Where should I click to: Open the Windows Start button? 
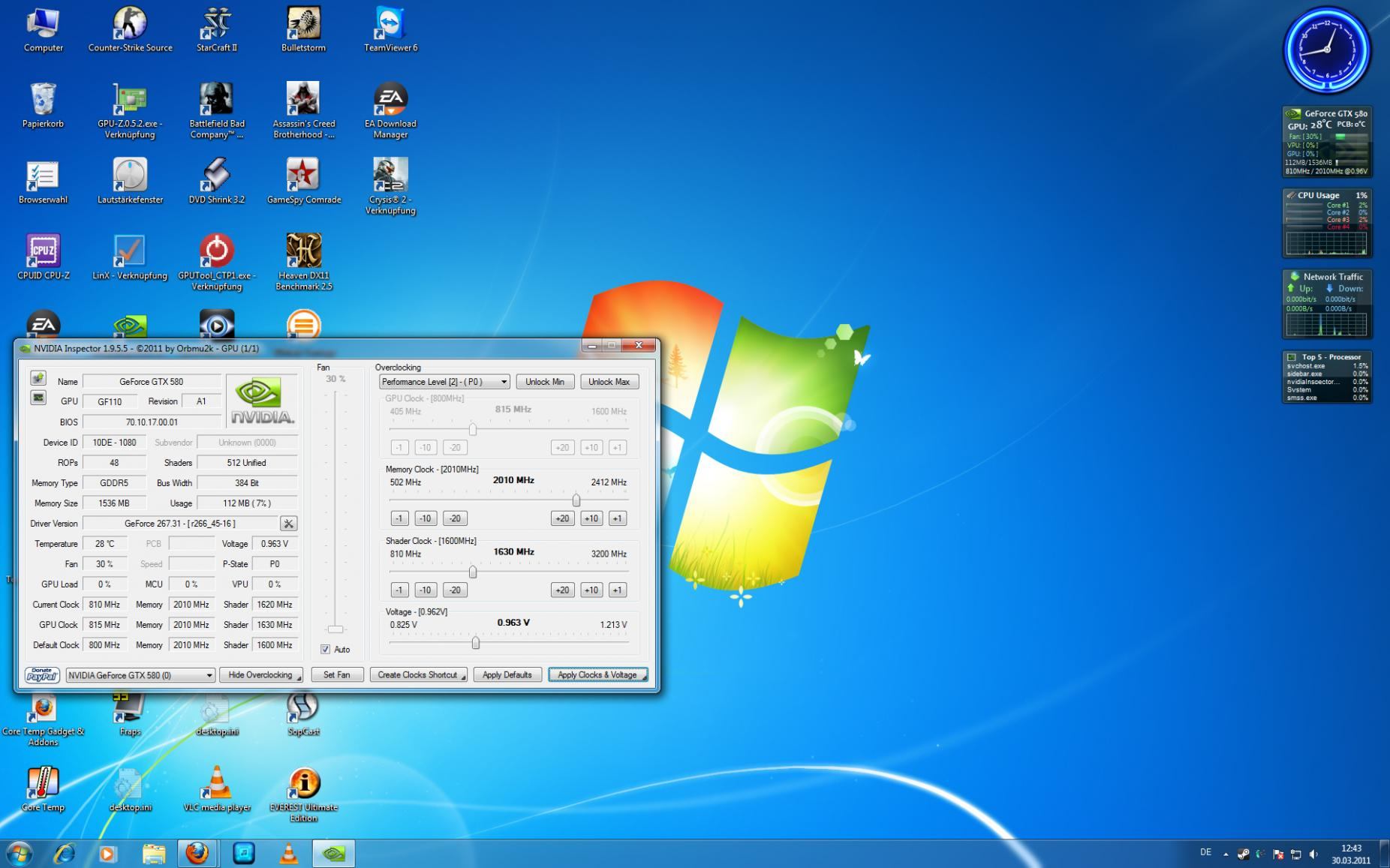point(19,853)
